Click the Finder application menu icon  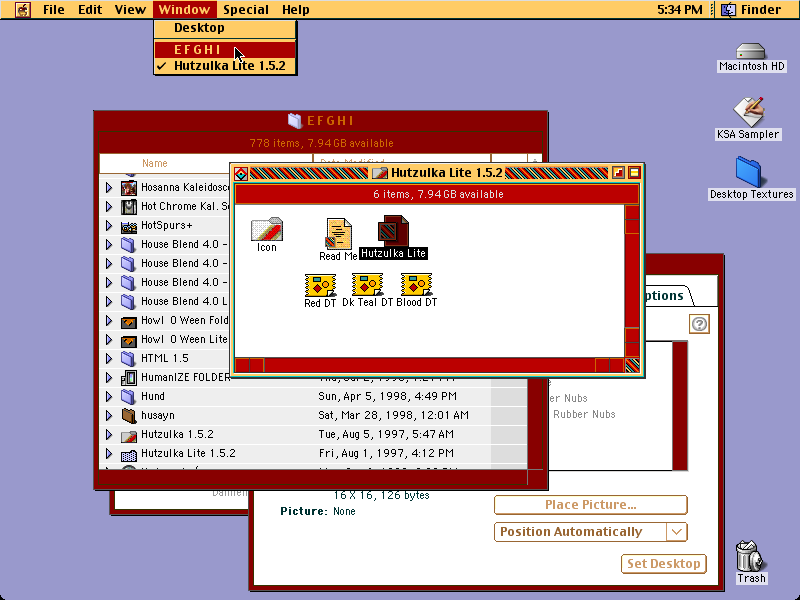click(728, 10)
